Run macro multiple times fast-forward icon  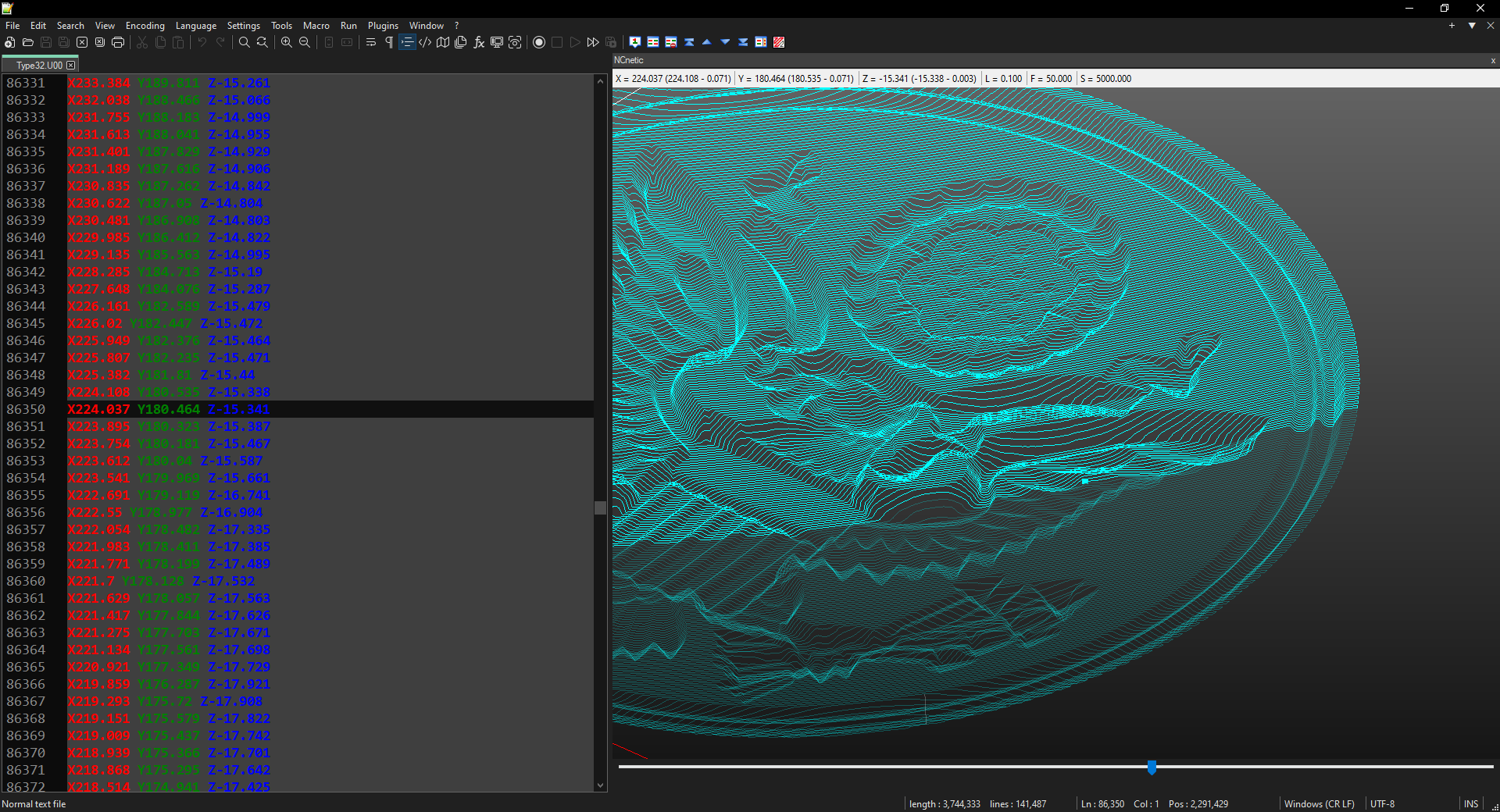pos(593,42)
